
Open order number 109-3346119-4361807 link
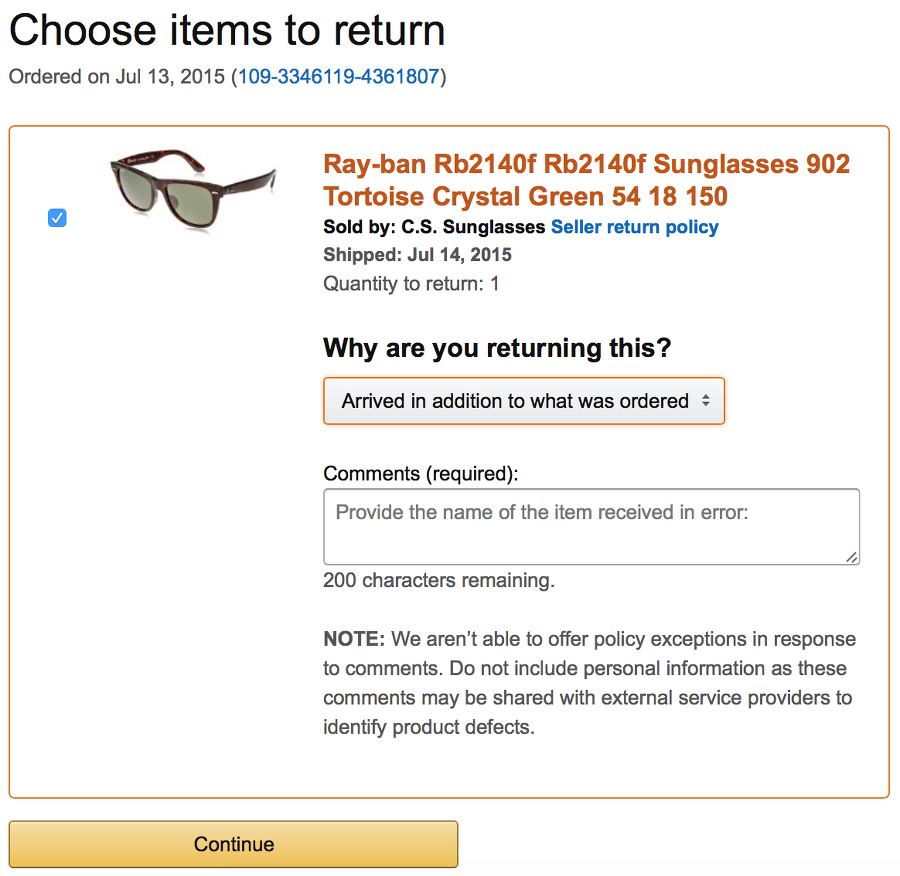pos(340,77)
